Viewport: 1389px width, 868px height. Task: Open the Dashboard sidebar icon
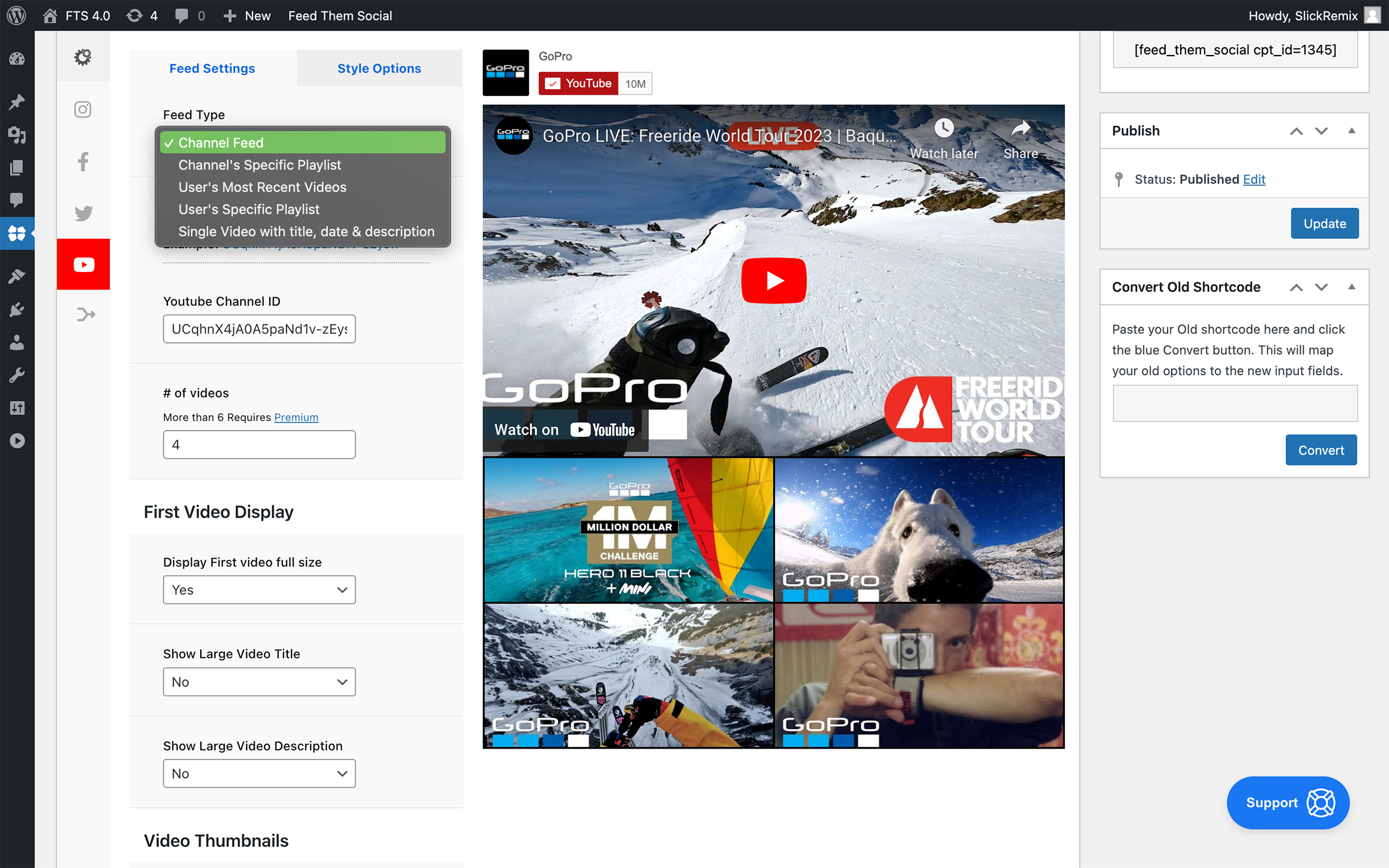pyautogui.click(x=17, y=58)
